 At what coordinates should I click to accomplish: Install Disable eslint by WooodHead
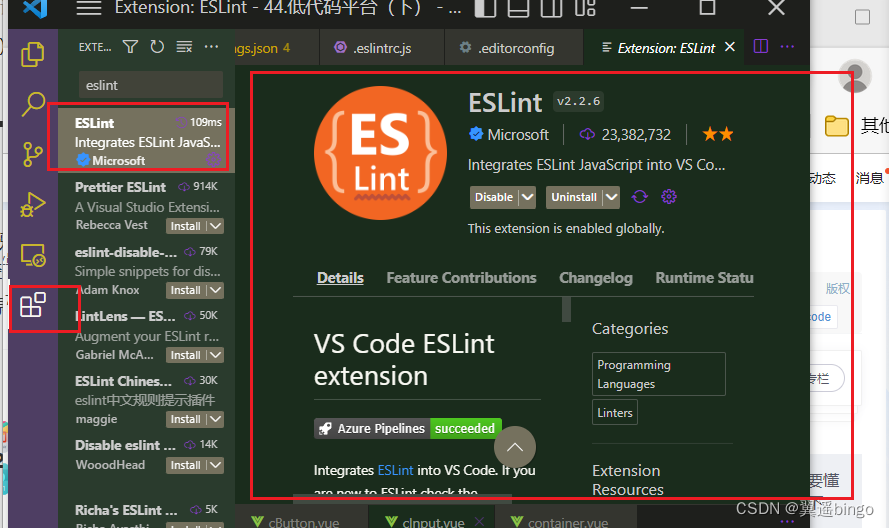pyautogui.click(x=186, y=465)
